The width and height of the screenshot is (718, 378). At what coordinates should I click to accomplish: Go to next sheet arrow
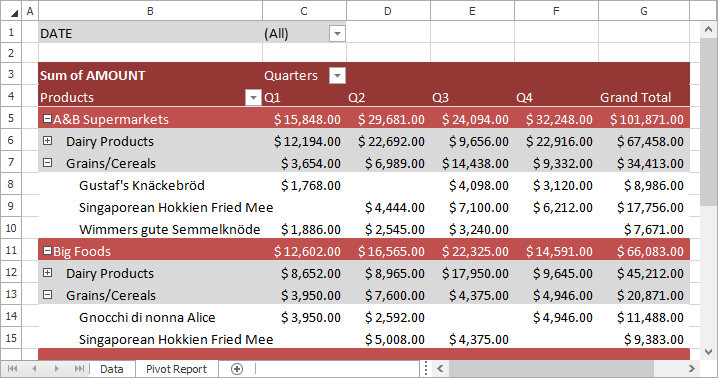tap(56, 369)
